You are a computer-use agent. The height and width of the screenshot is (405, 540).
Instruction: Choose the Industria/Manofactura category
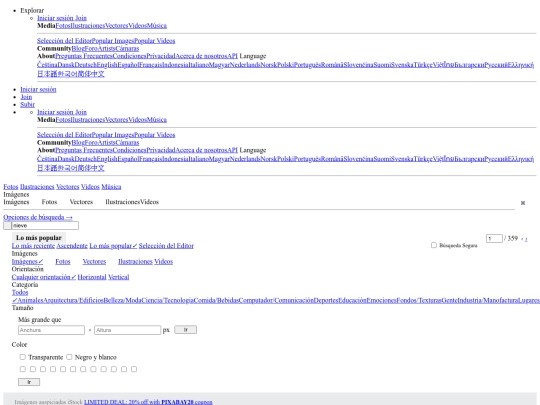[x=488, y=300]
